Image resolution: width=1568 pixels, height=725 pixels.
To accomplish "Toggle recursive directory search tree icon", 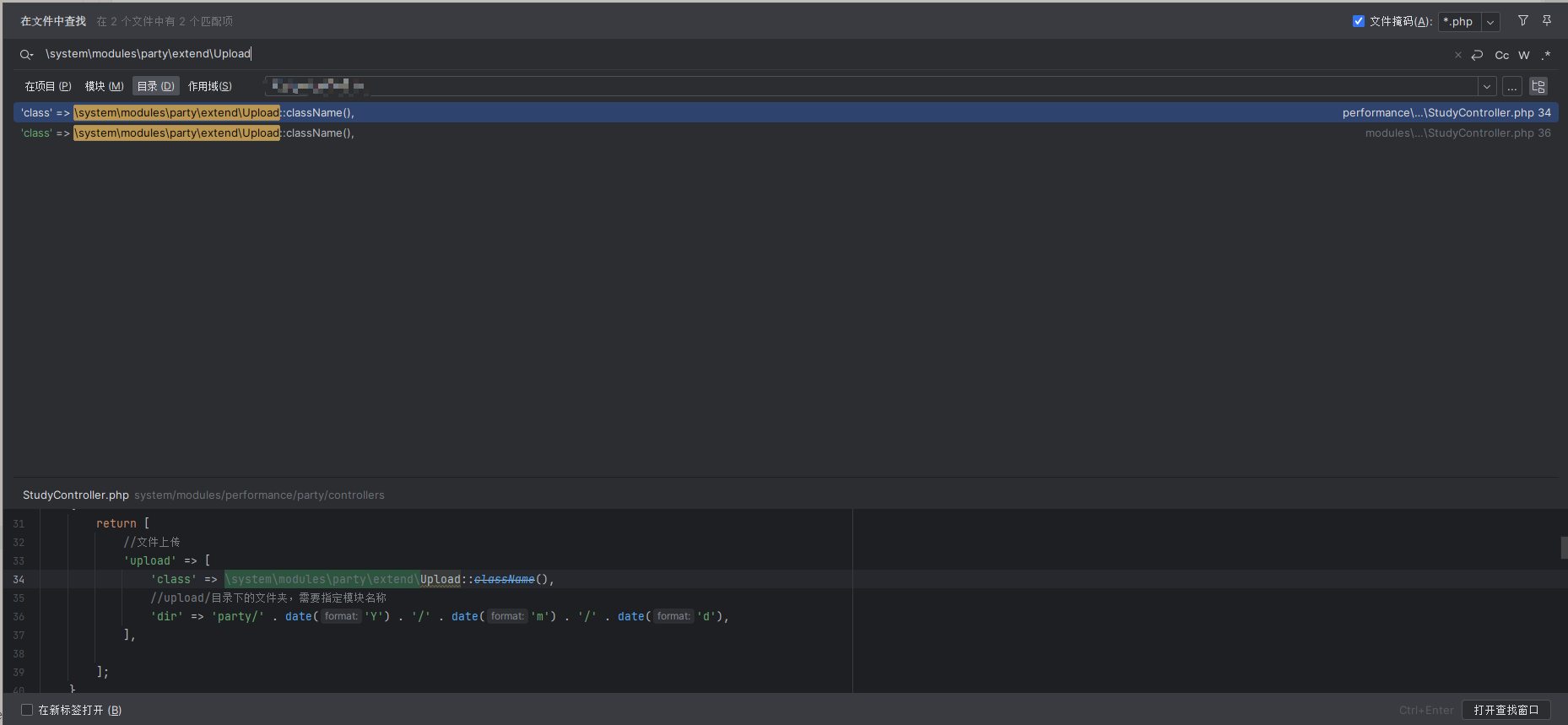I will click(x=1538, y=86).
